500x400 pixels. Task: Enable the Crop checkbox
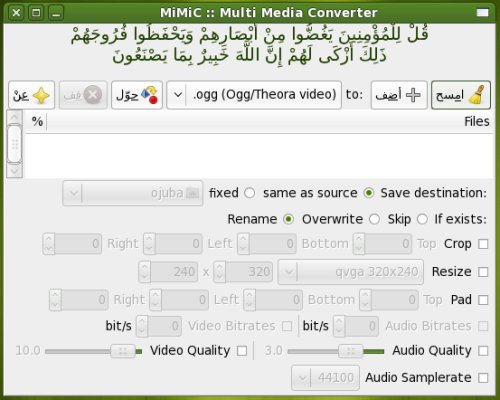click(x=483, y=244)
